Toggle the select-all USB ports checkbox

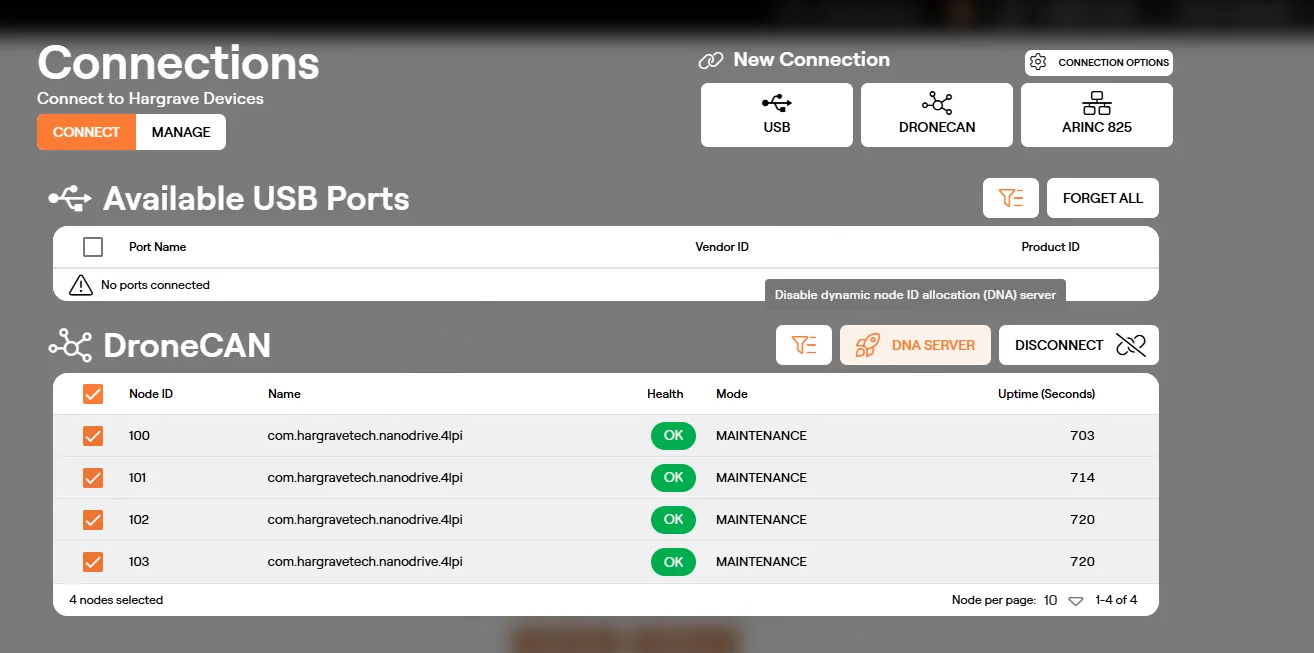(x=93, y=247)
